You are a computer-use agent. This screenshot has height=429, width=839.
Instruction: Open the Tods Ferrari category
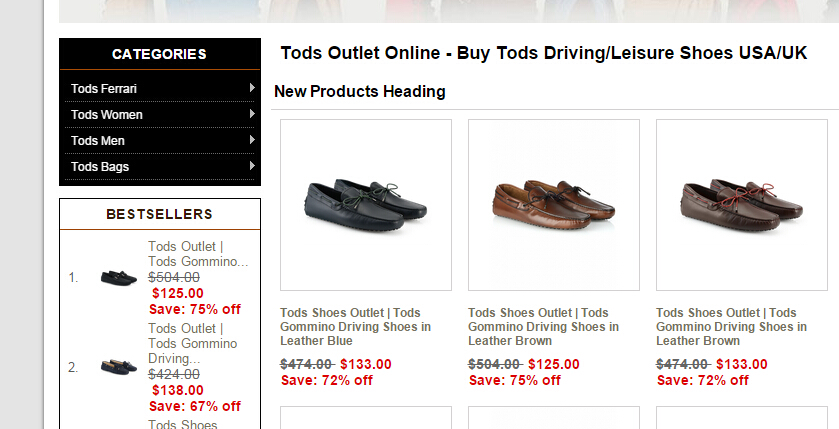click(104, 89)
